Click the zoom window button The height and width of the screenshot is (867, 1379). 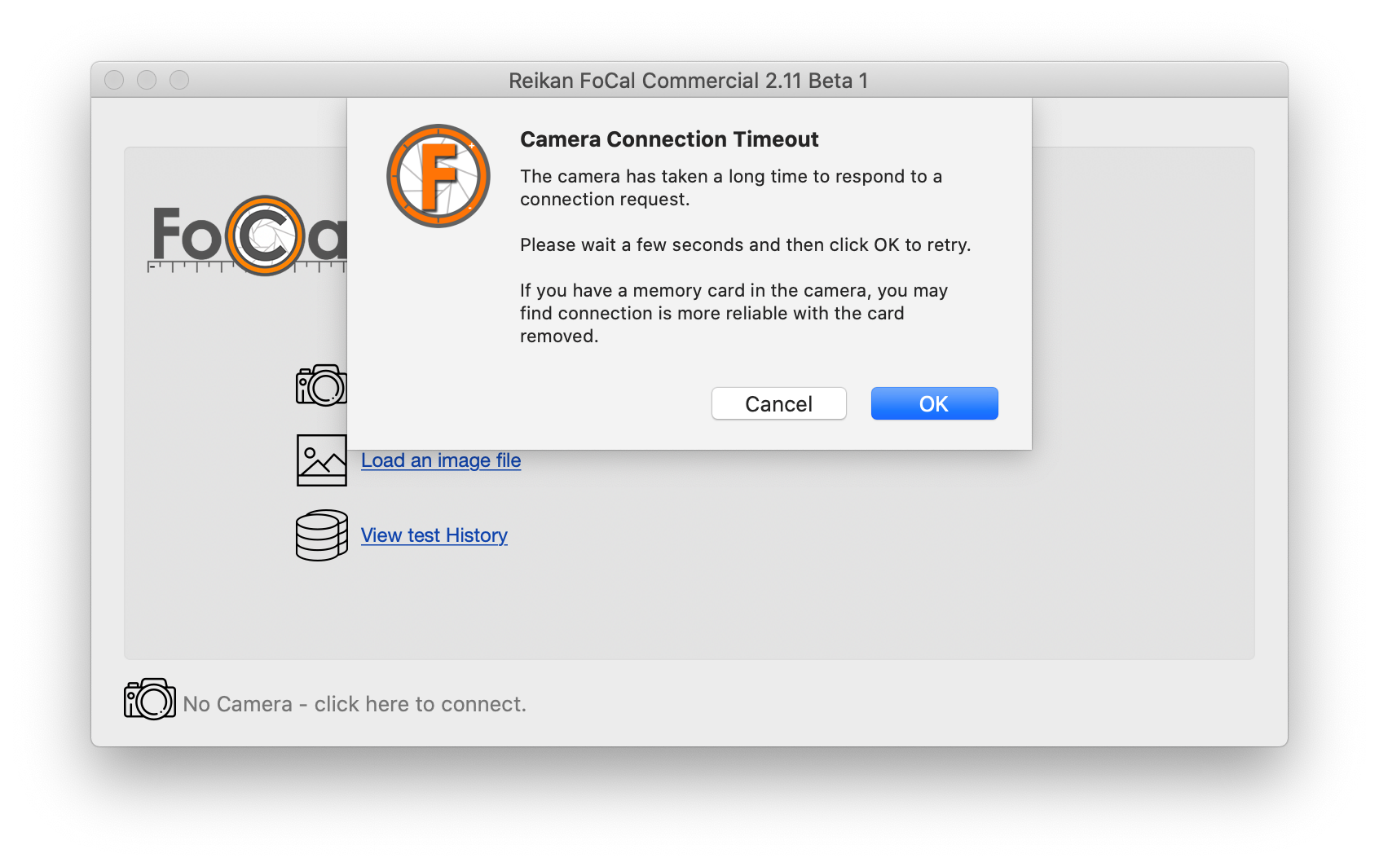[x=179, y=80]
